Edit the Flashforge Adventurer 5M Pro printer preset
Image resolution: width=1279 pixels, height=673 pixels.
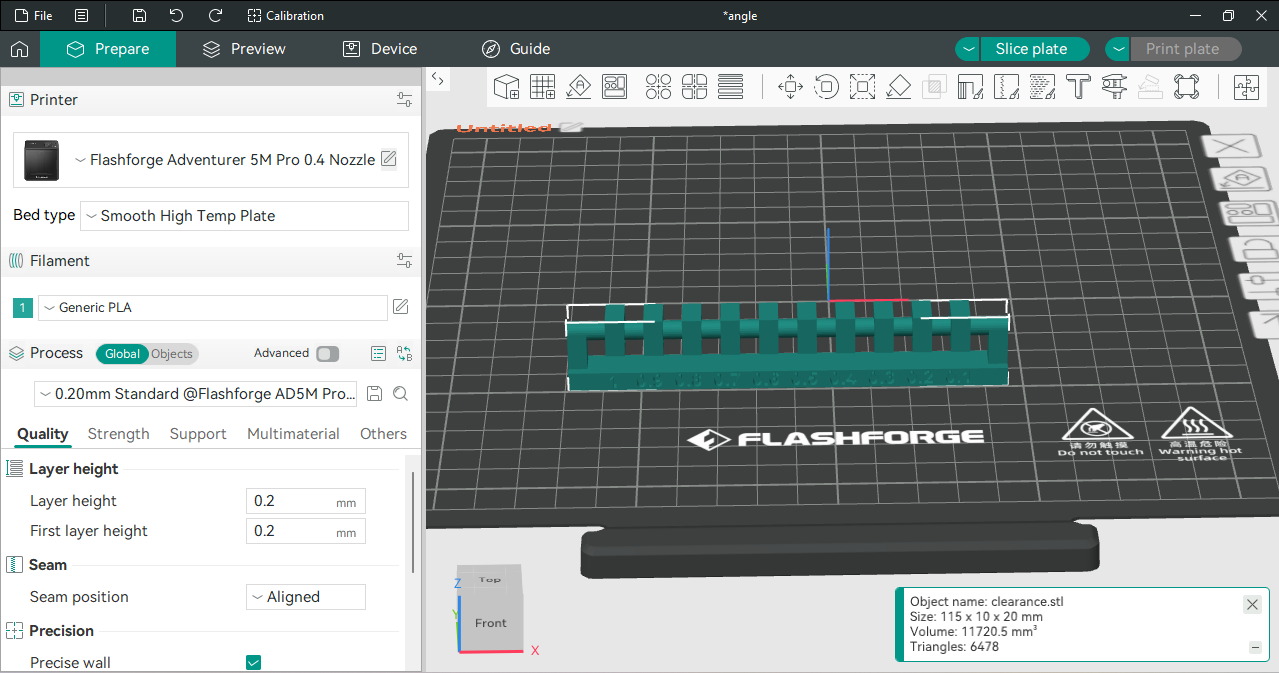(389, 159)
